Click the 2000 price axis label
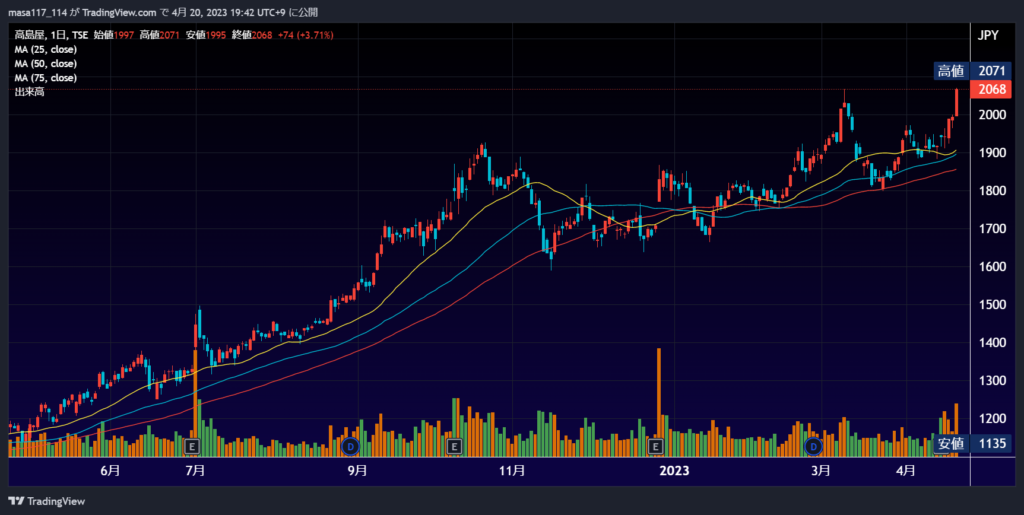The width and height of the screenshot is (1024, 515). (991, 115)
